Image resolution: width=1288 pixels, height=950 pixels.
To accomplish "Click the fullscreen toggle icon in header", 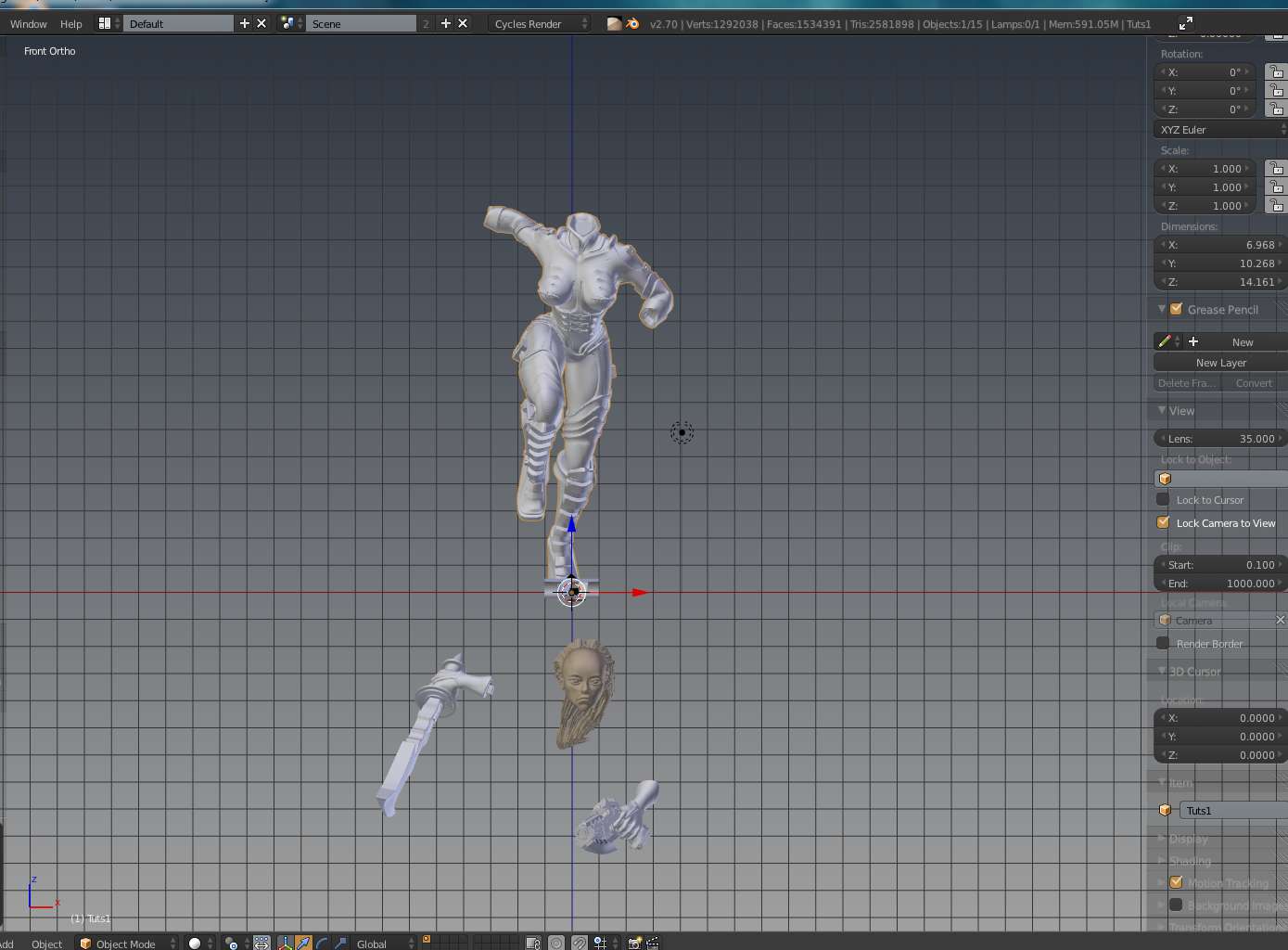I will click(1185, 23).
